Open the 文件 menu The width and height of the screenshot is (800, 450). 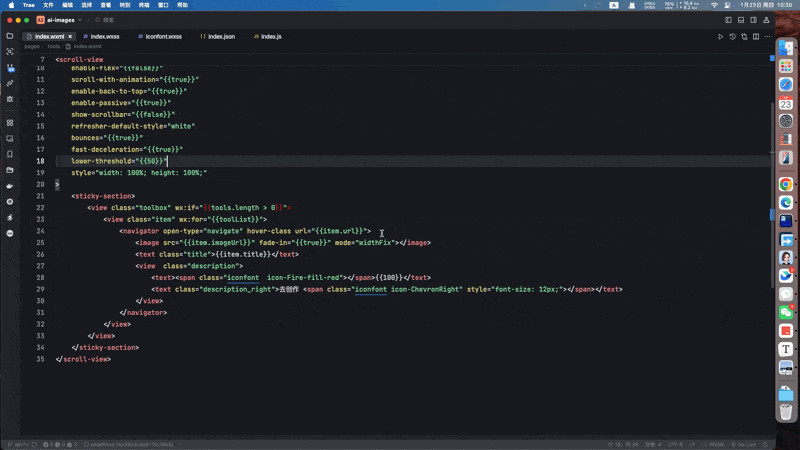click(x=48, y=5)
